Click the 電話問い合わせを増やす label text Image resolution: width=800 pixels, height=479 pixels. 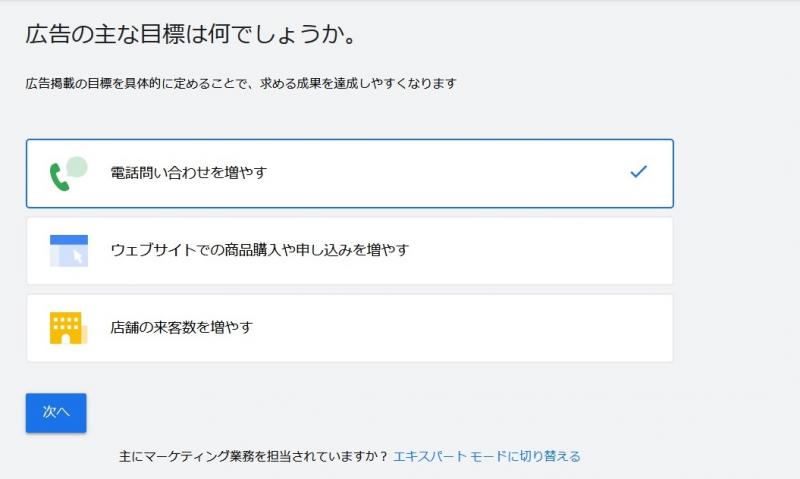click(189, 173)
